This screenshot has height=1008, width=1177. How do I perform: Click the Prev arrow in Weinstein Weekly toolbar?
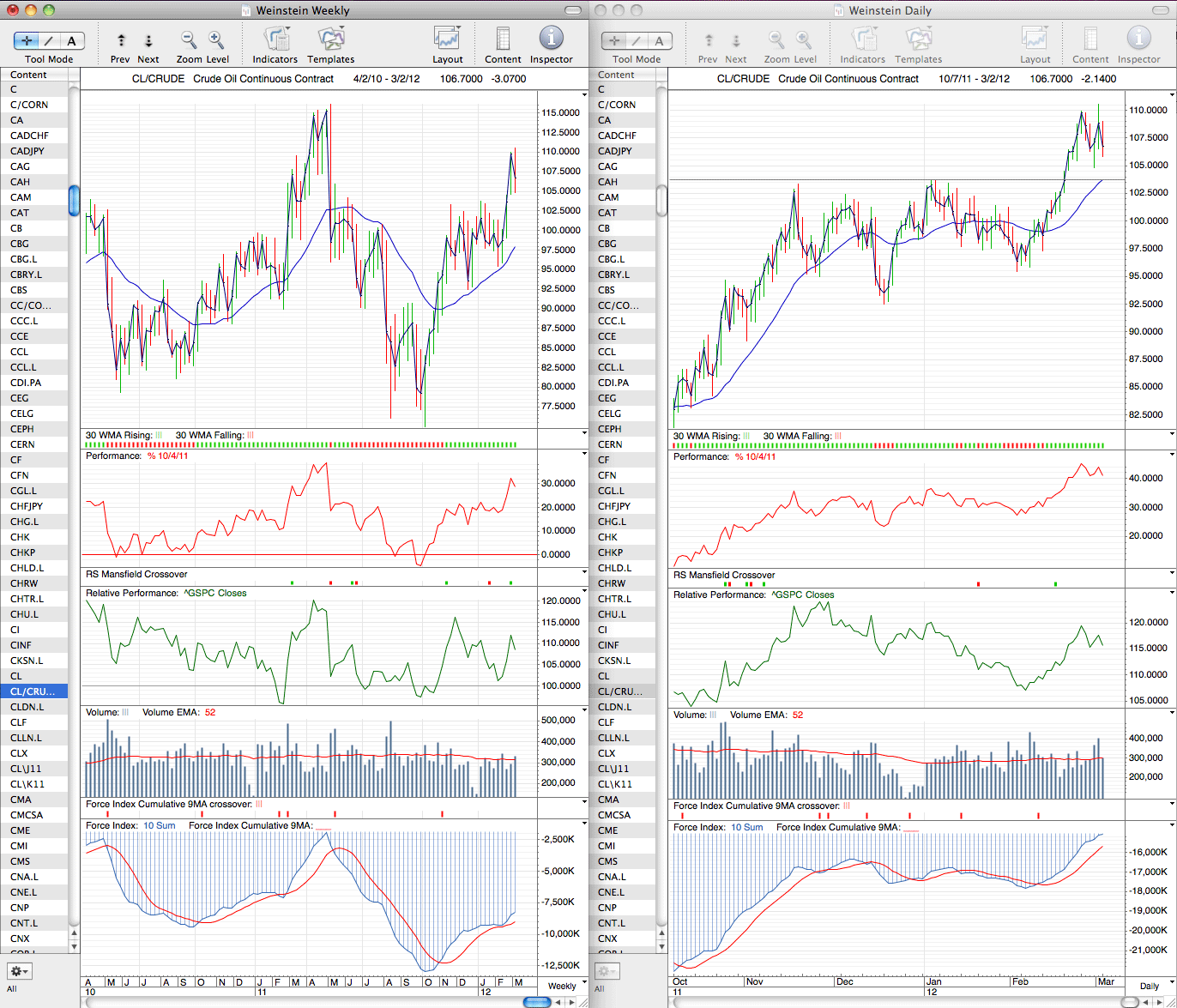point(121,40)
